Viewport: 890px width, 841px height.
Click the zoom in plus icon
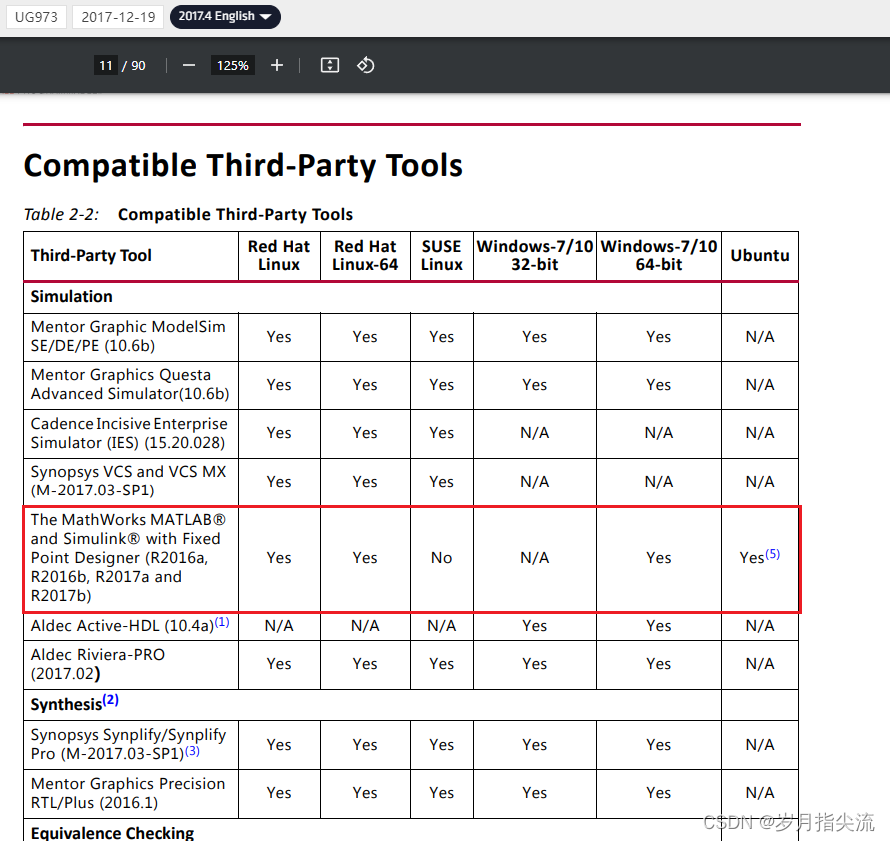(x=276, y=66)
